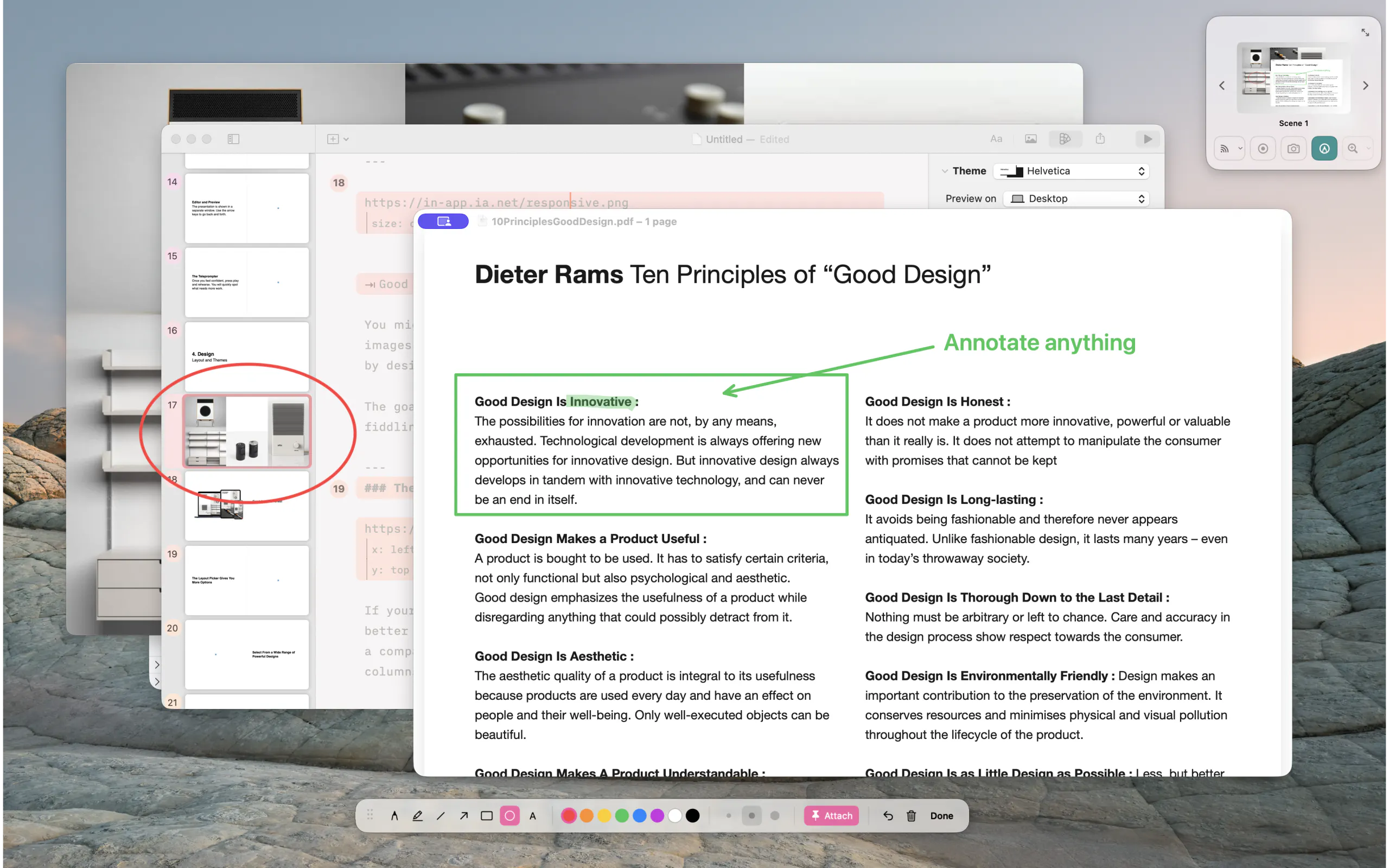Viewport: 1389px width, 868px height.
Task: Click Done to finish annotating
Action: [x=942, y=816]
